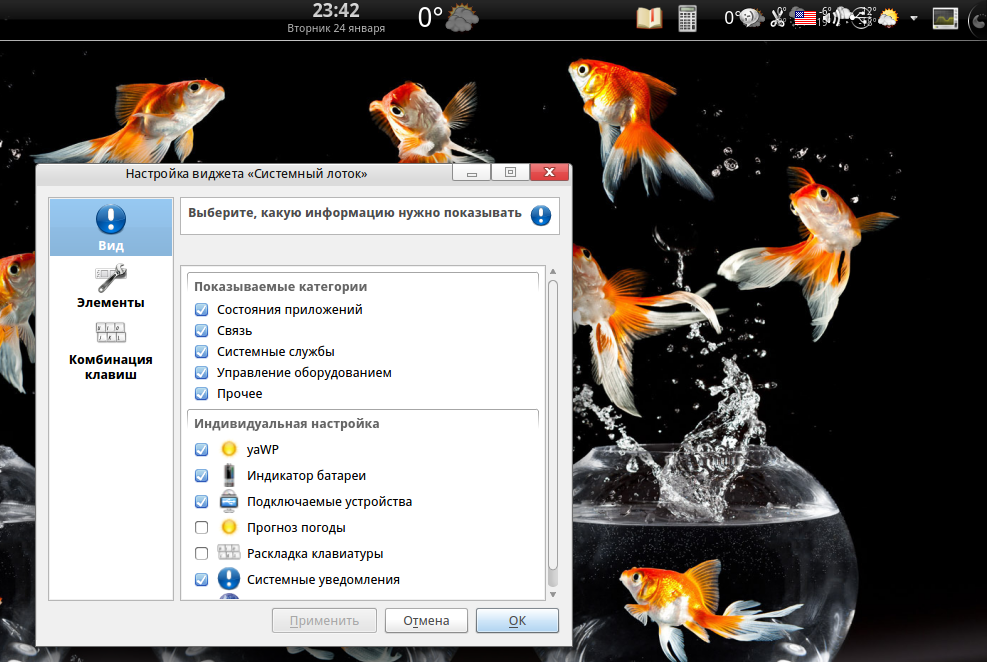This screenshot has width=987, height=662.
Task: Expand hidden tray icons arrow
Action: [913, 18]
